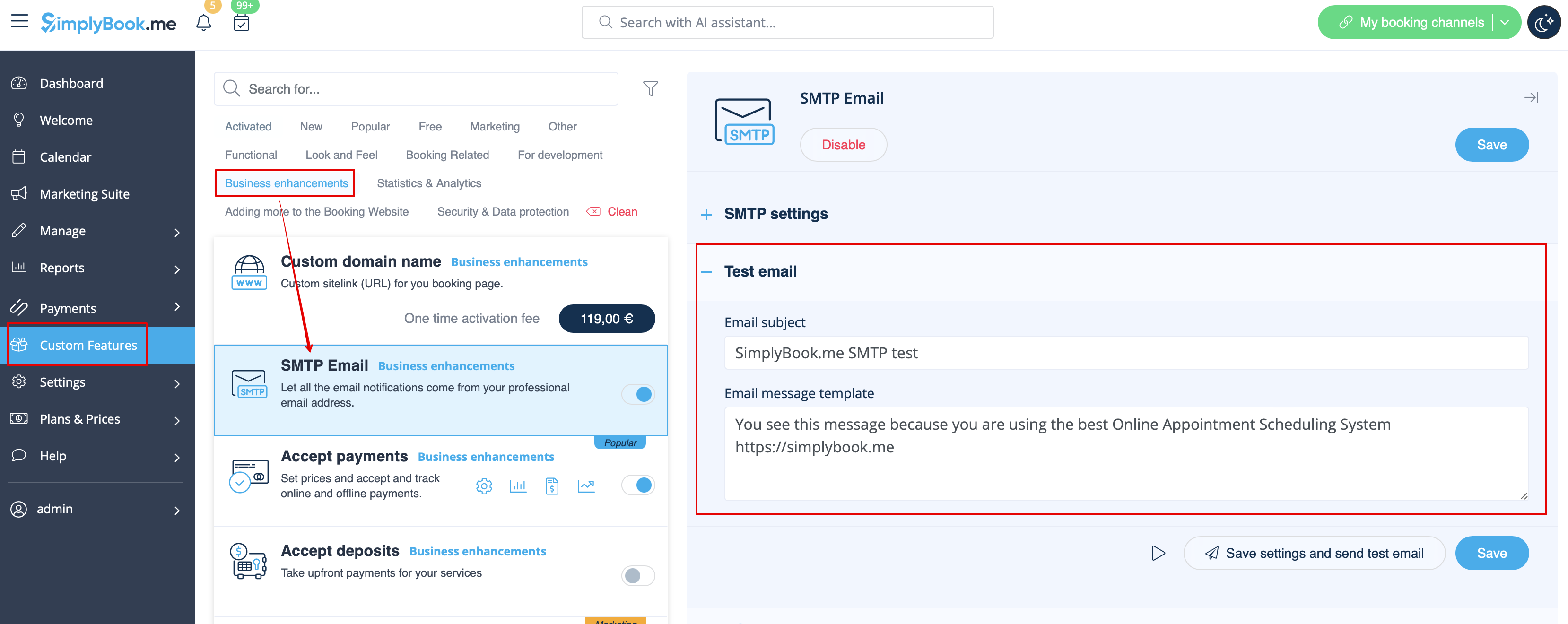Select the Look and Feel filter tab
The height and width of the screenshot is (624, 1568).
coord(341,155)
